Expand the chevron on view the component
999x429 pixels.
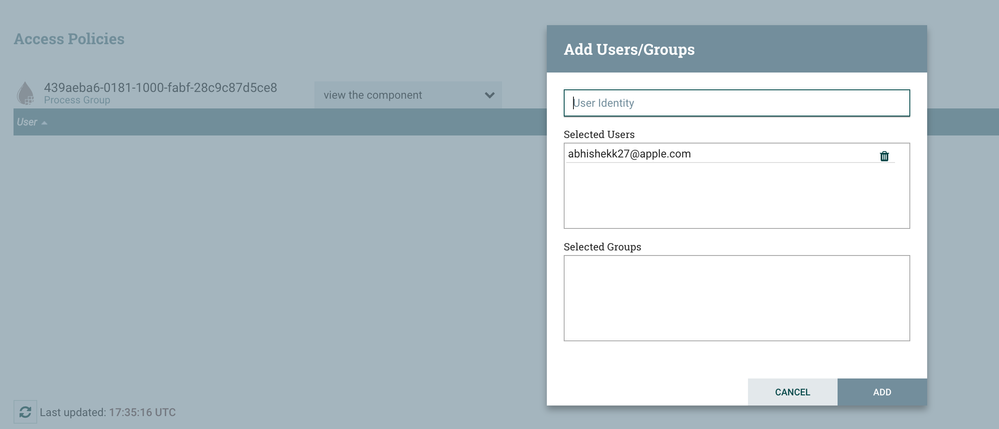489,95
